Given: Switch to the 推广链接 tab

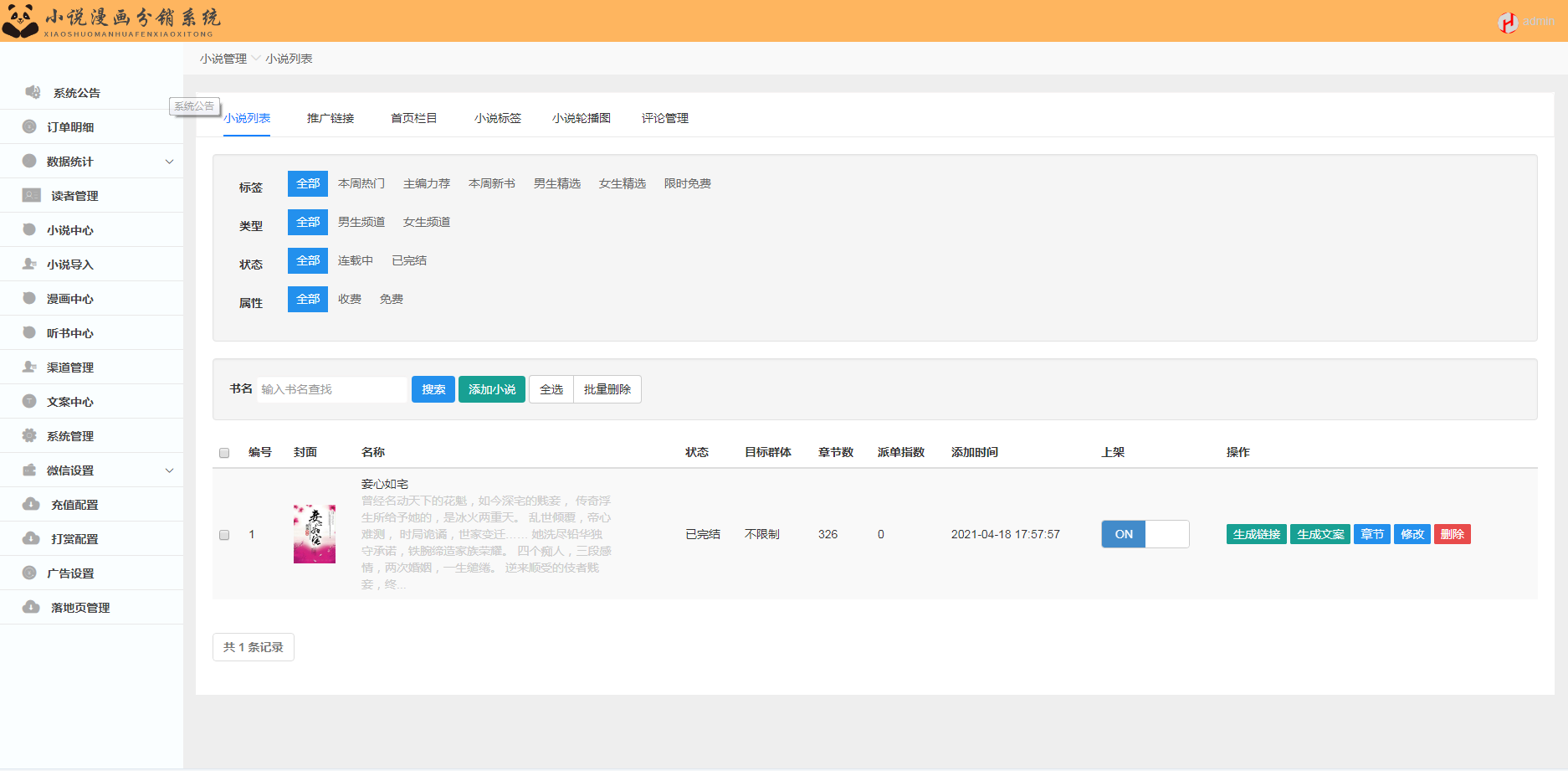Looking at the screenshot, I should click(331, 118).
